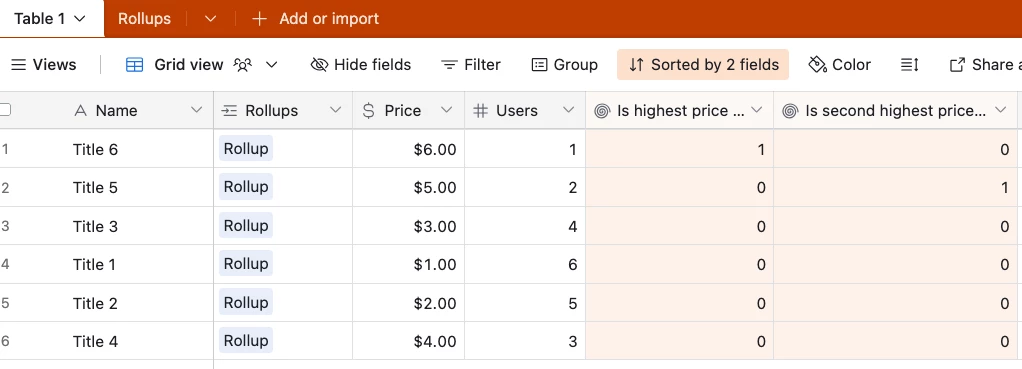Expand the Table 1 tab dropdown arrow
Screen dimensions: 1022x369
[x=80, y=19]
